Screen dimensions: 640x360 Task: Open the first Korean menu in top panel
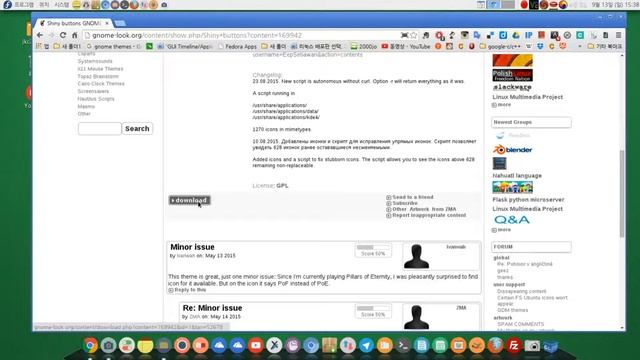point(24,5)
